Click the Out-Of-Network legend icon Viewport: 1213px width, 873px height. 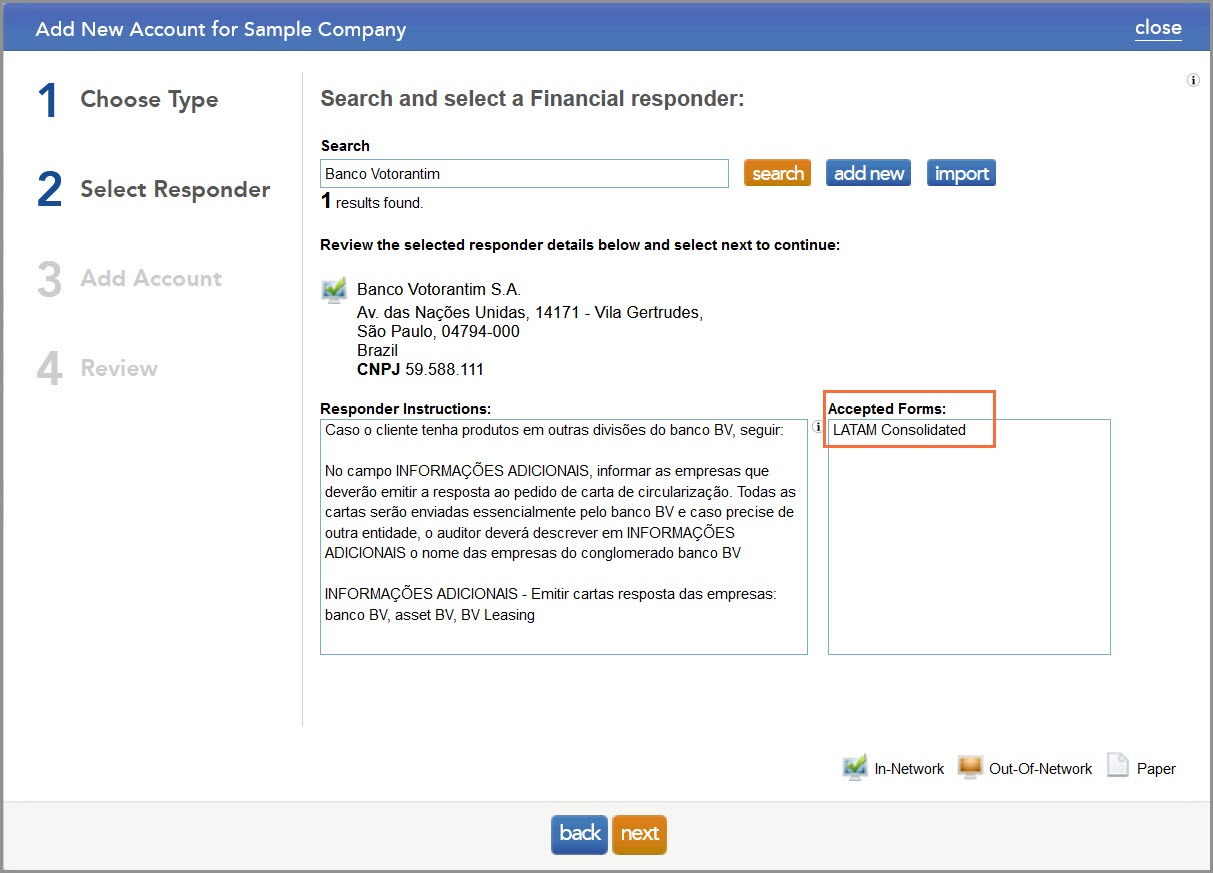click(x=969, y=768)
